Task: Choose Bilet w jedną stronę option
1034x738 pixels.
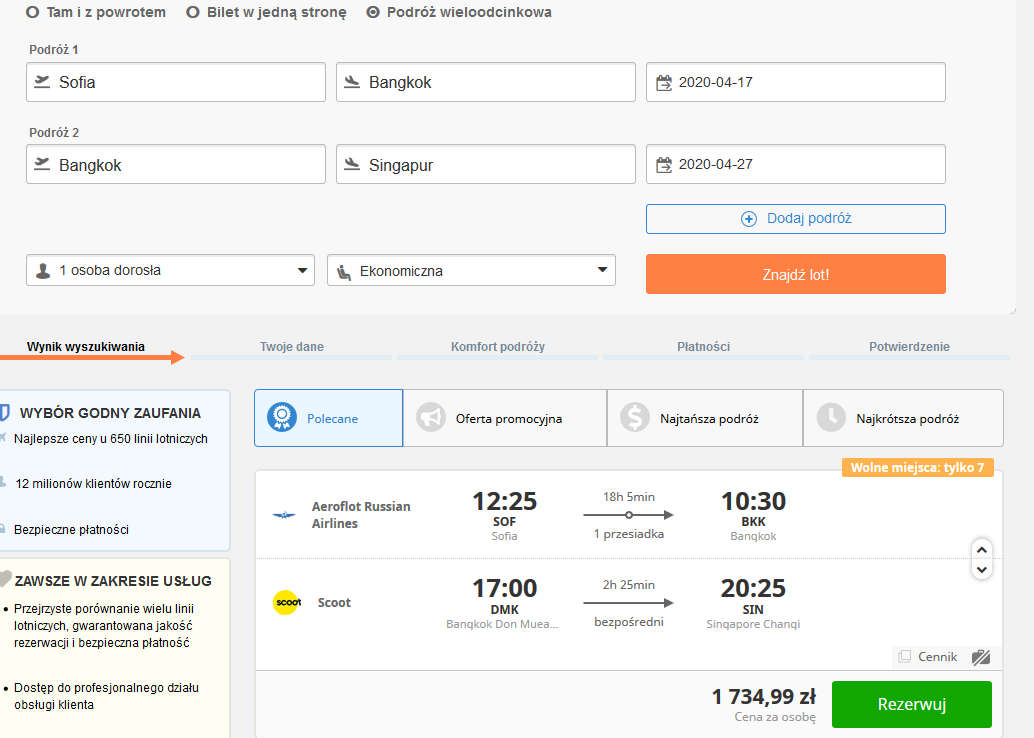Action: [x=193, y=13]
